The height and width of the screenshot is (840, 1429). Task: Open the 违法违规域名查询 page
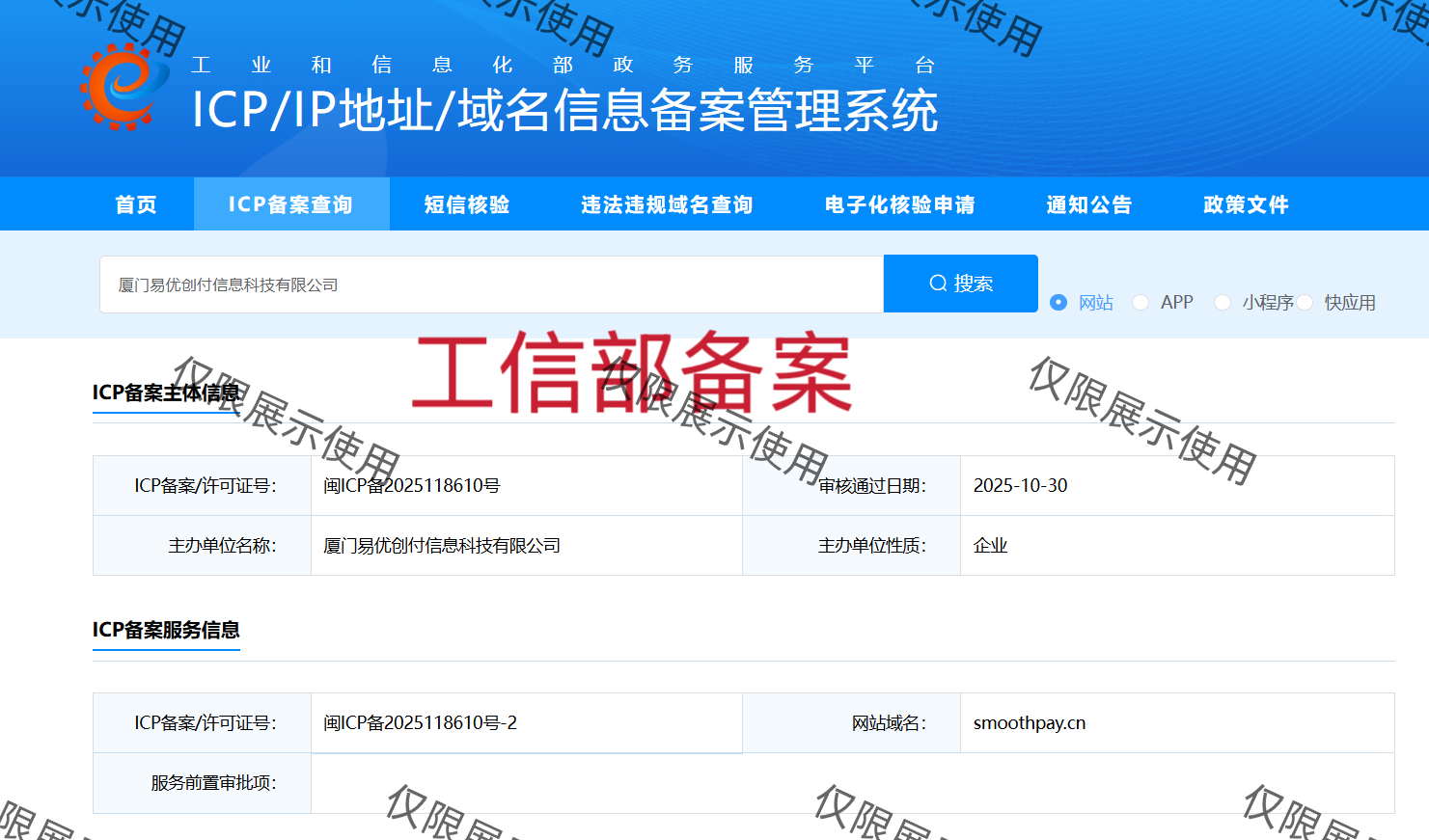666,203
